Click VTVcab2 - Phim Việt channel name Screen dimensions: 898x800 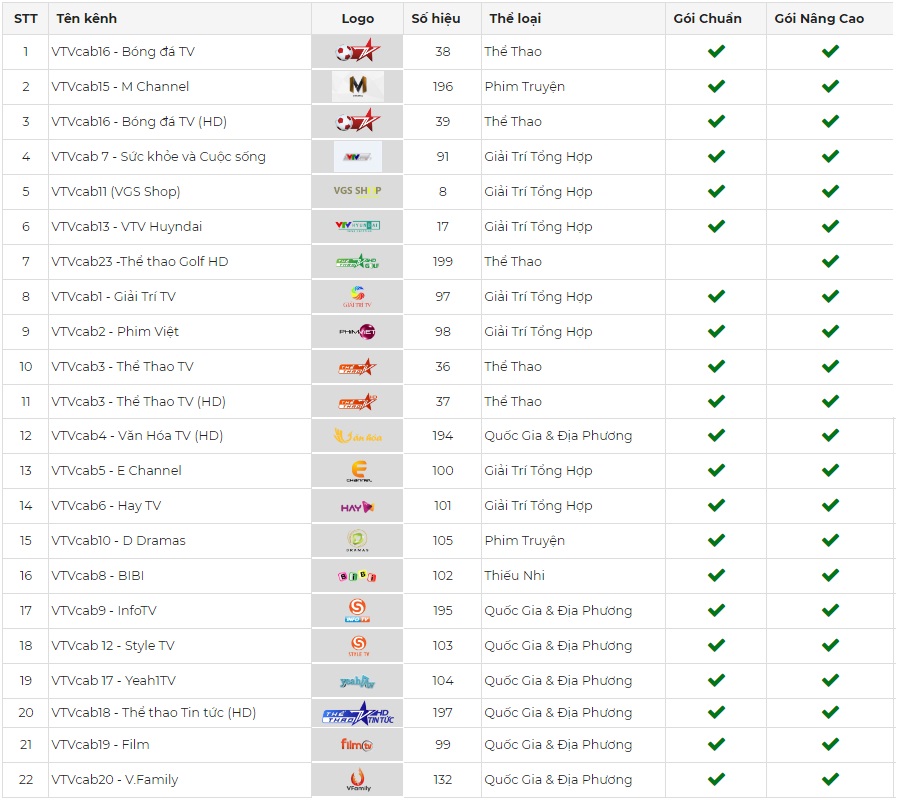115,331
